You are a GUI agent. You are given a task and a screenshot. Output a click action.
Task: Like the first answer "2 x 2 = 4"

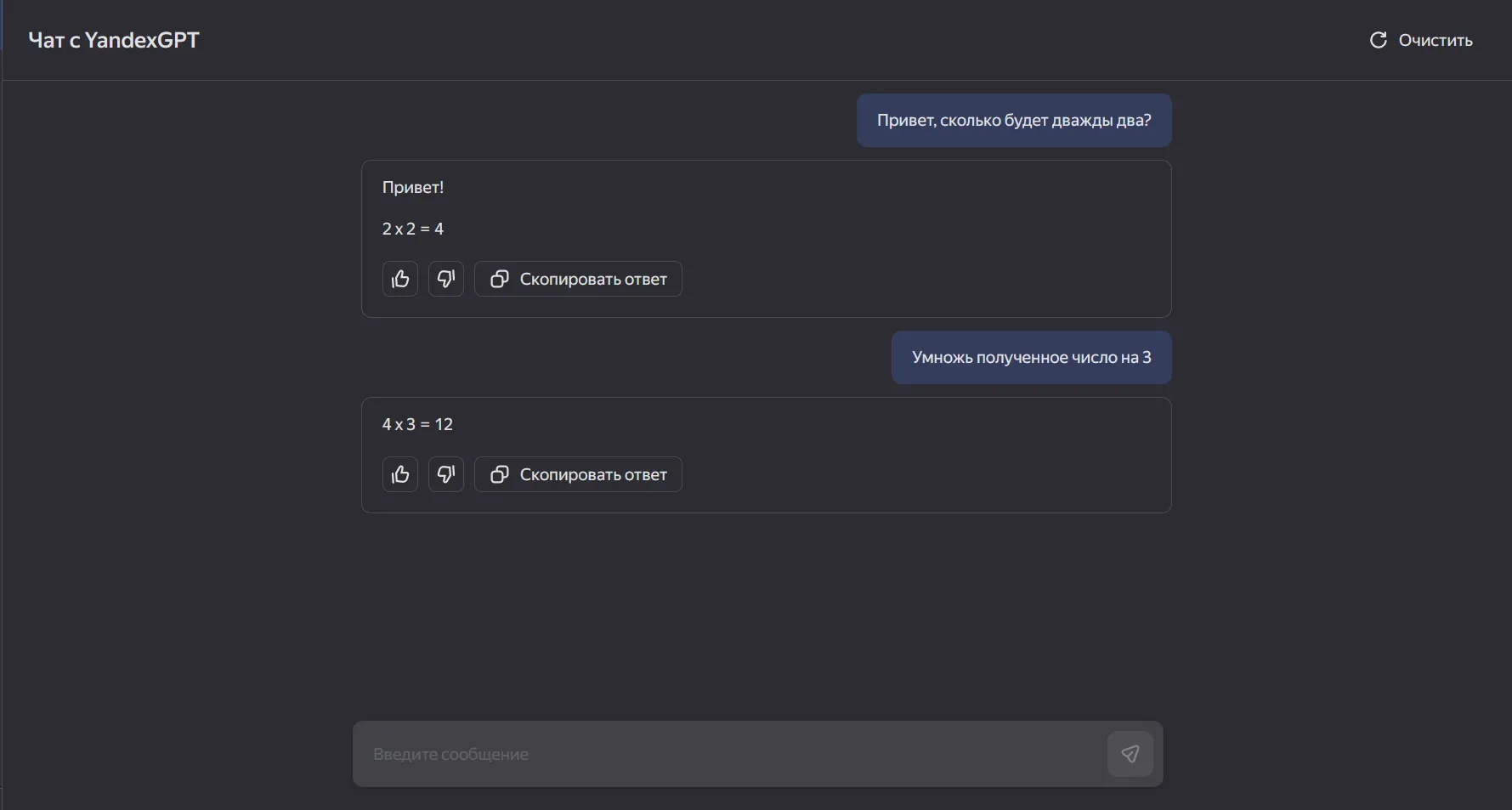pos(399,279)
